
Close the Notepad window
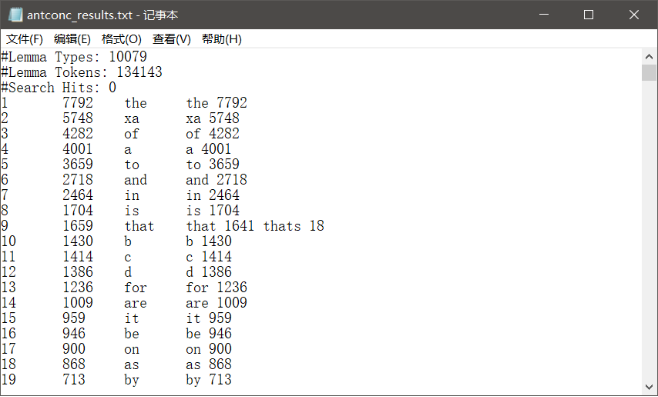634,15
